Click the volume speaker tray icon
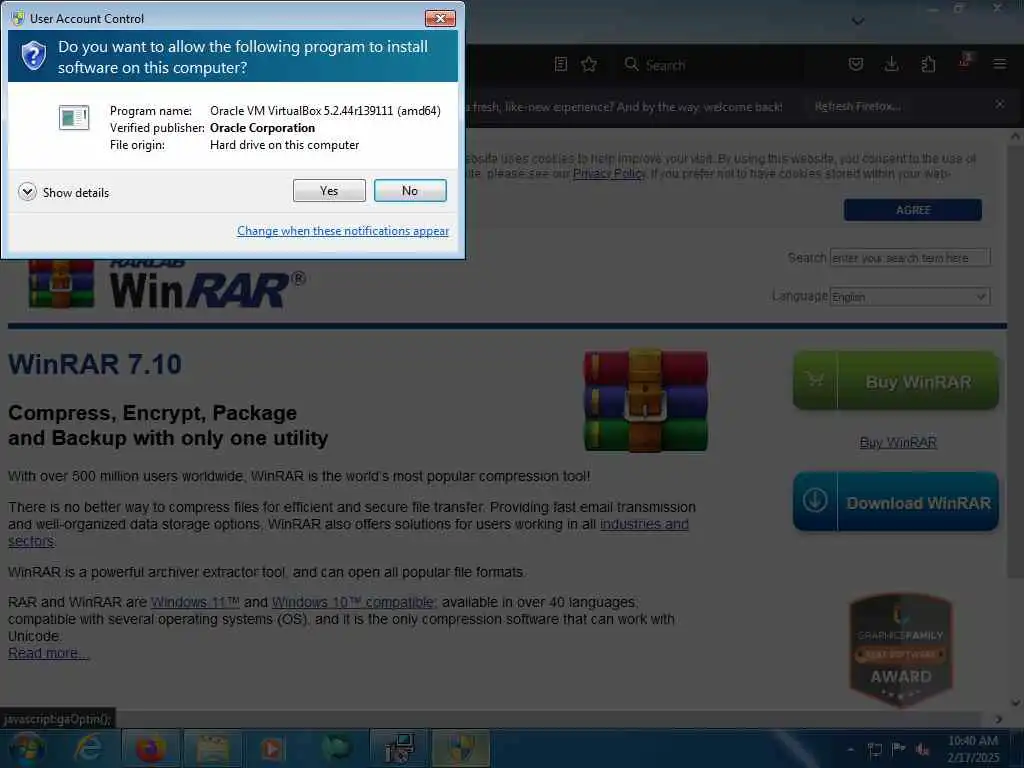1024x768 pixels. tap(923, 749)
